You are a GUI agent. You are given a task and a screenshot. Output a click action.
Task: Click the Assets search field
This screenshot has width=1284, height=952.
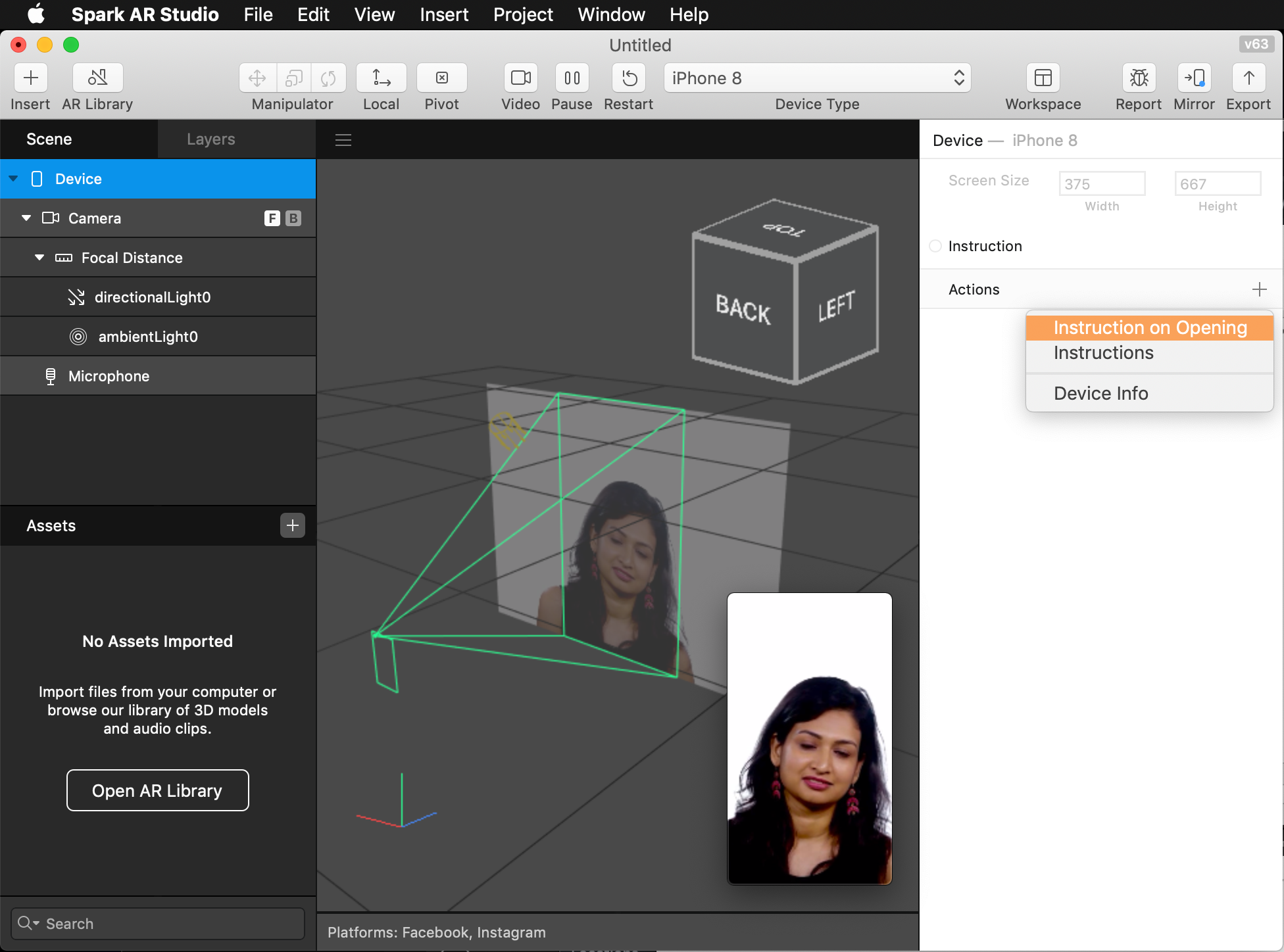158,923
